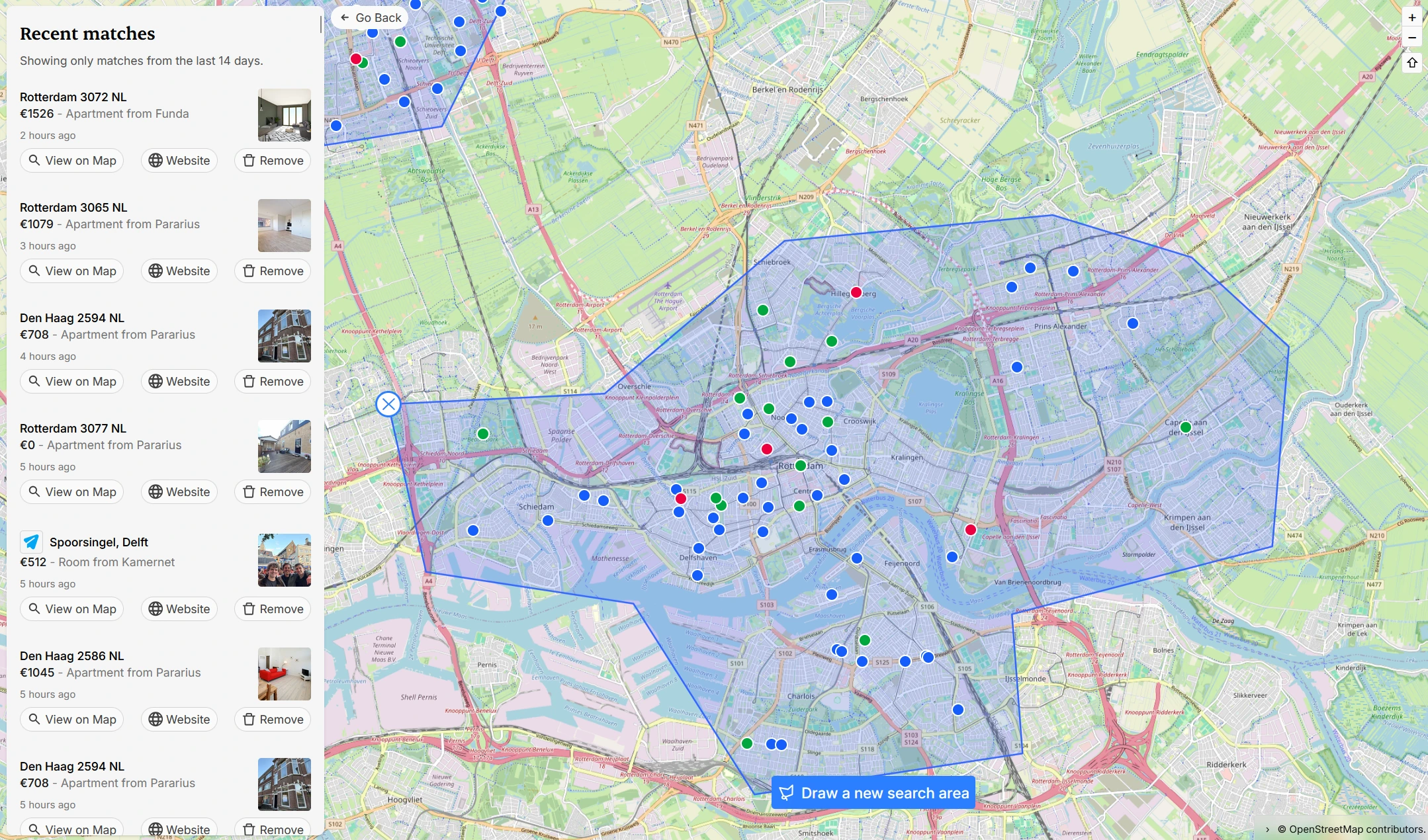Zoom out with the map minus button
The height and width of the screenshot is (840, 1428).
(x=1411, y=38)
